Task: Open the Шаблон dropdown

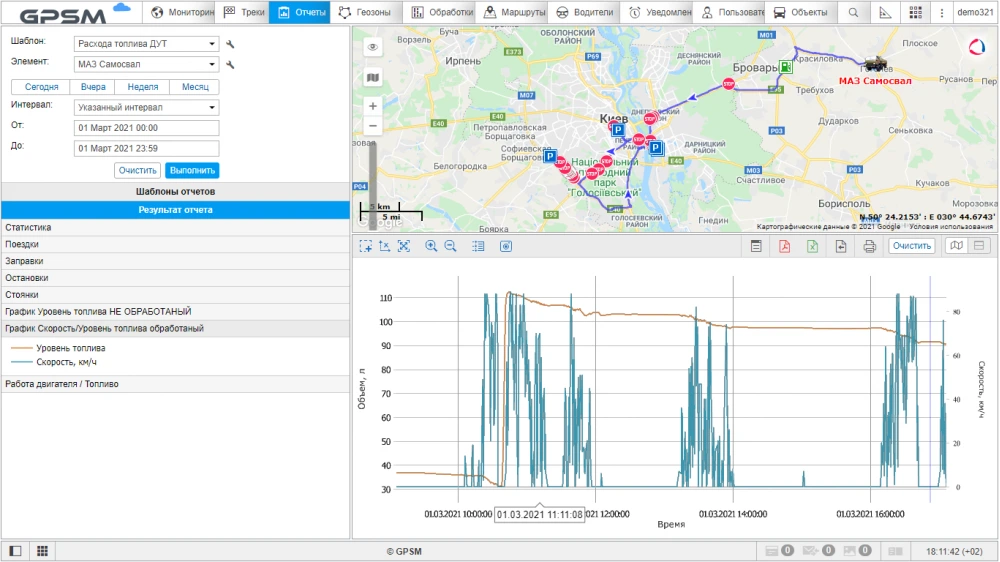Action: (147, 44)
